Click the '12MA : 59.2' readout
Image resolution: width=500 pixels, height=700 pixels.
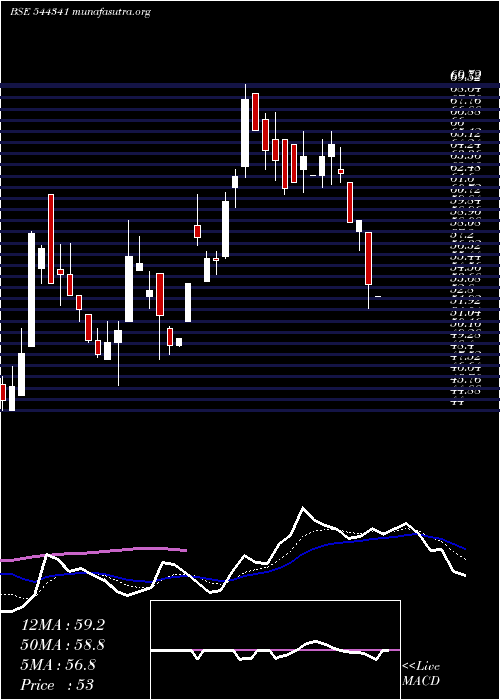click(63, 625)
